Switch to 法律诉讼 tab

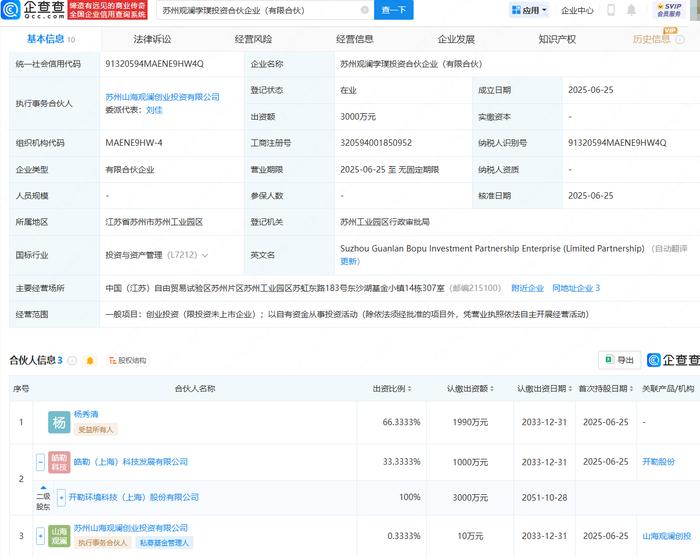[152, 39]
